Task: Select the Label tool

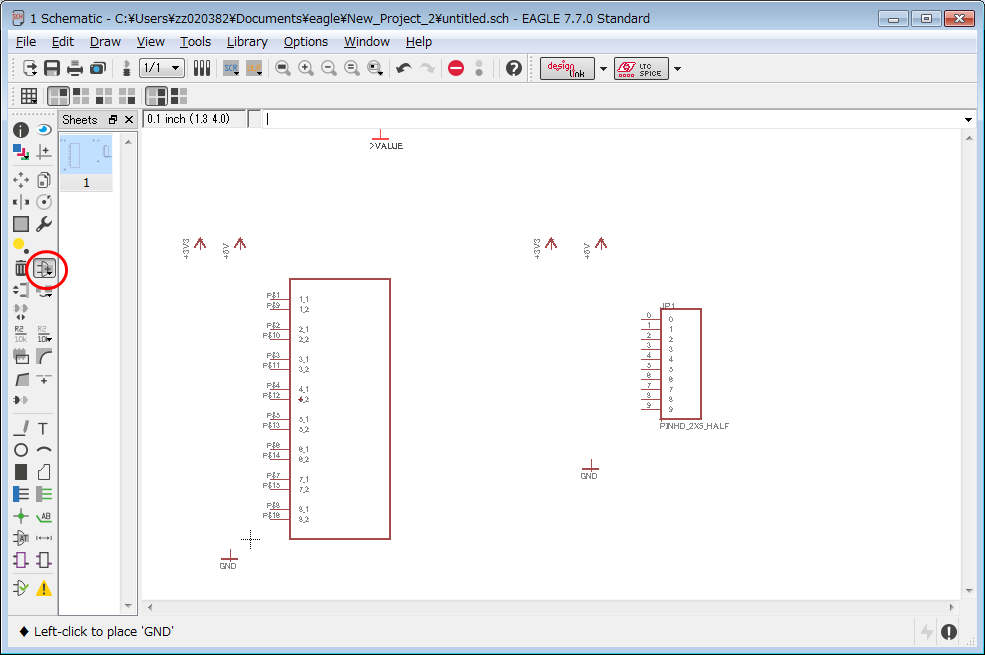Action: [43, 516]
